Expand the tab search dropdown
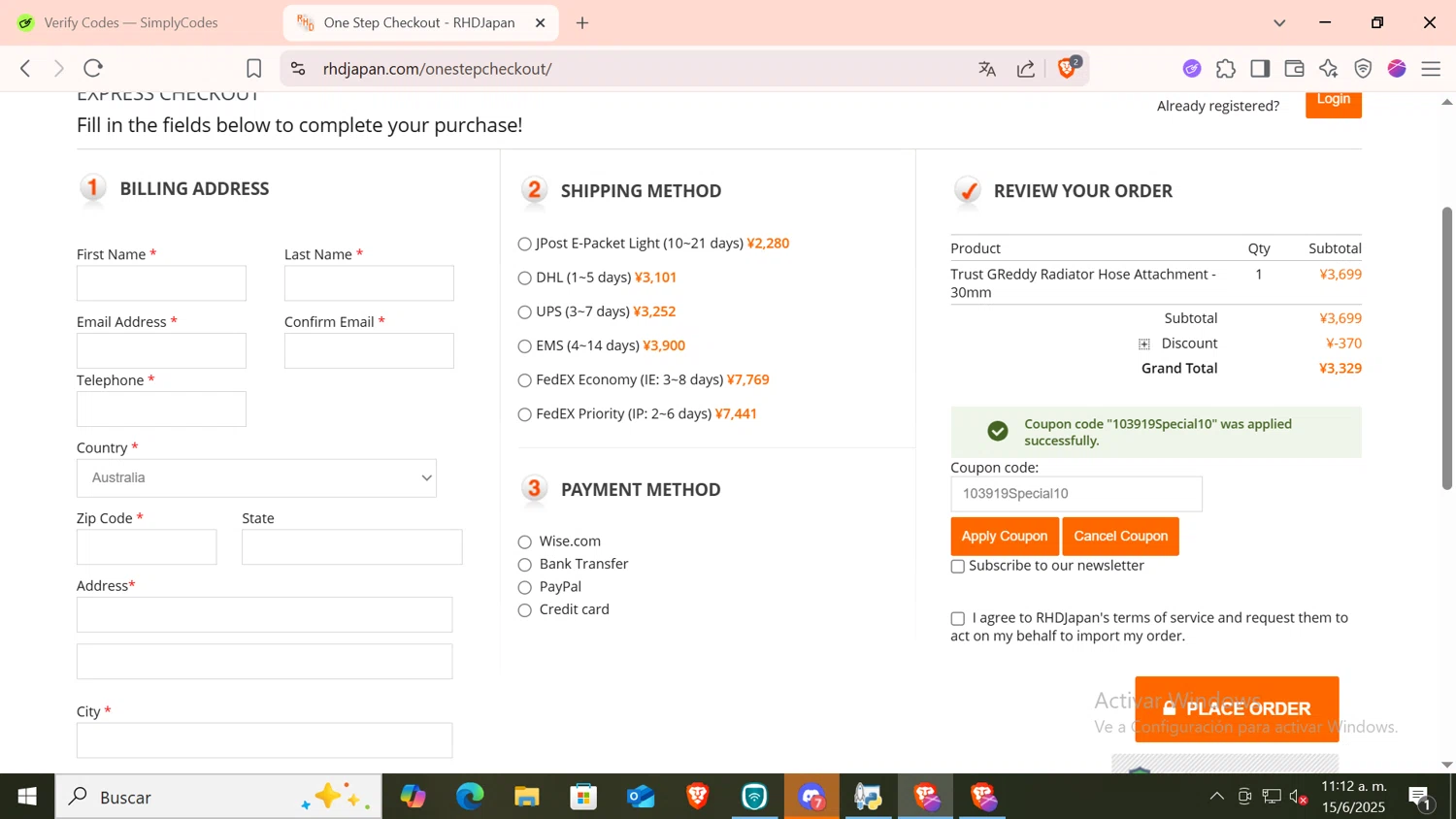 (1279, 22)
